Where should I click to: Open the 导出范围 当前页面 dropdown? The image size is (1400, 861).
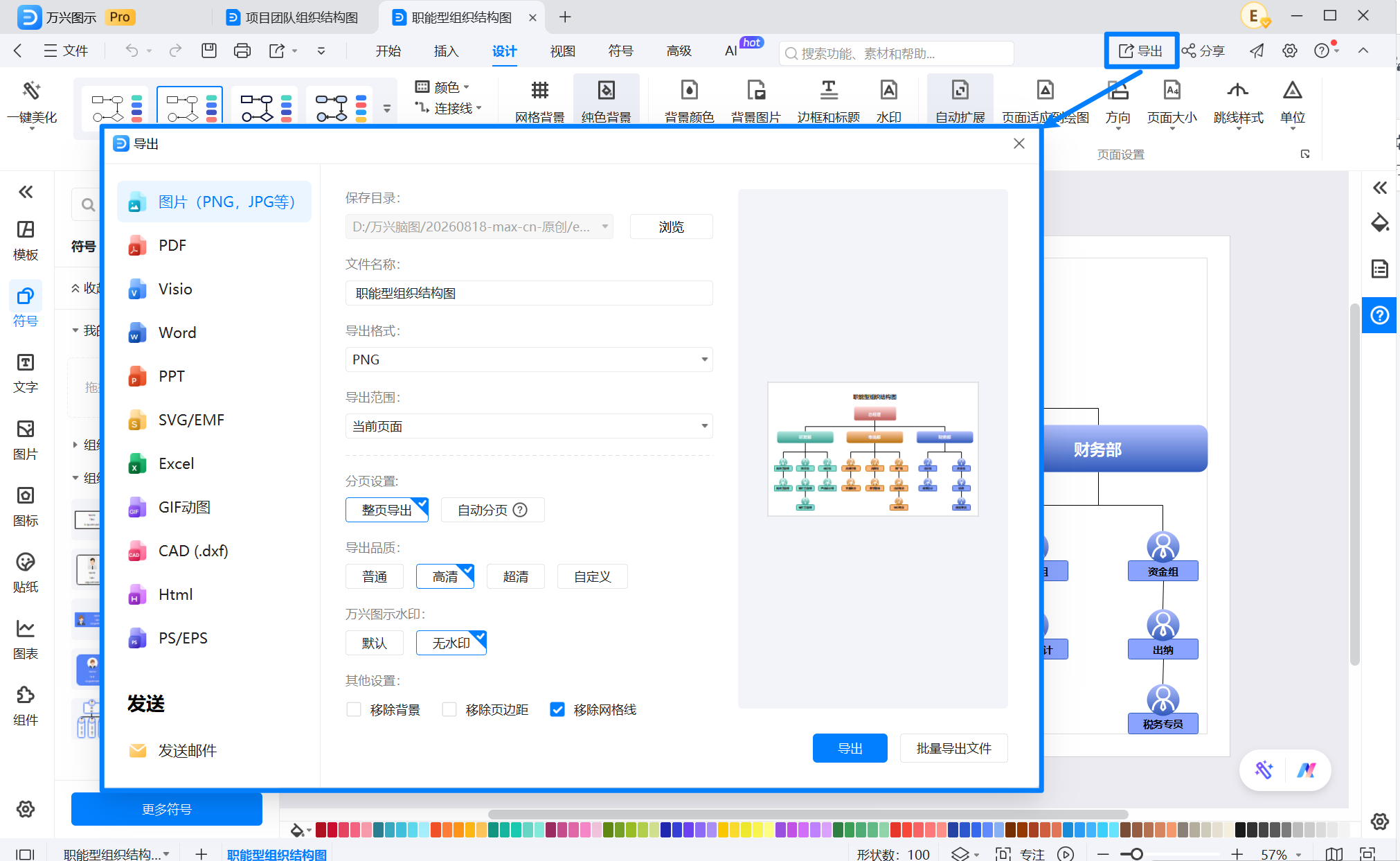(529, 426)
